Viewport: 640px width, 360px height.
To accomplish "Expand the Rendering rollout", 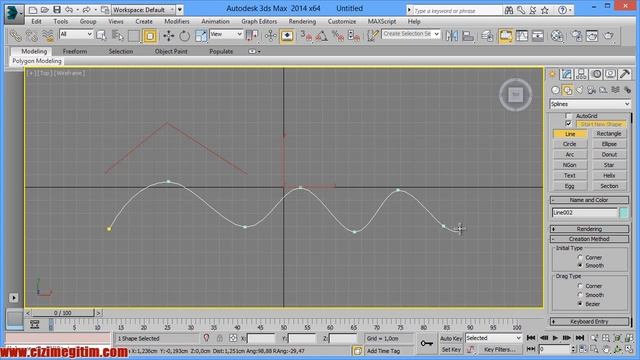I will point(589,229).
